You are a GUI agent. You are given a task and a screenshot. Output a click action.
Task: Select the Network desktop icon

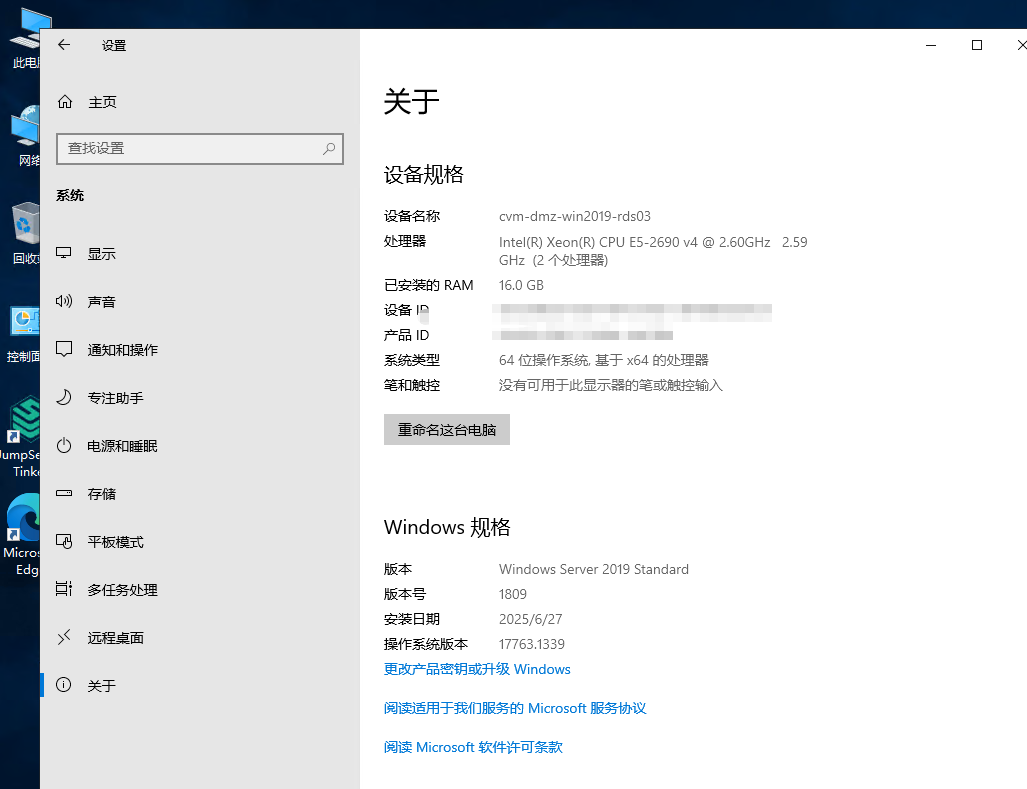click(26, 136)
